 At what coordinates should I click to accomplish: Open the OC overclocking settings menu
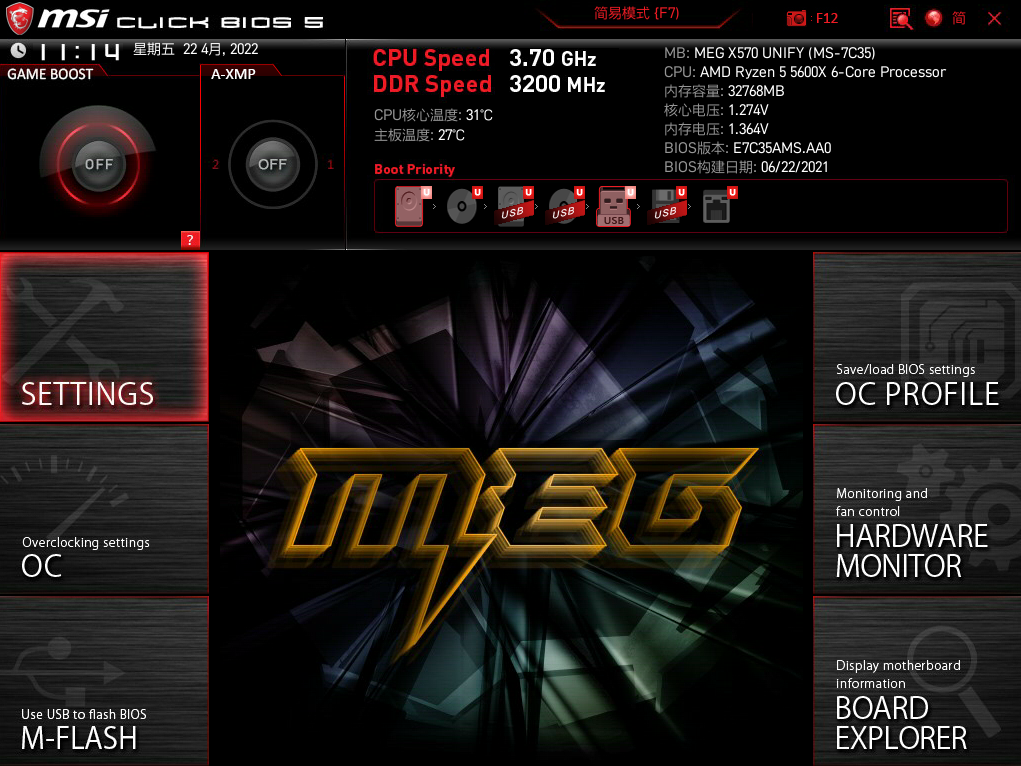coord(104,510)
